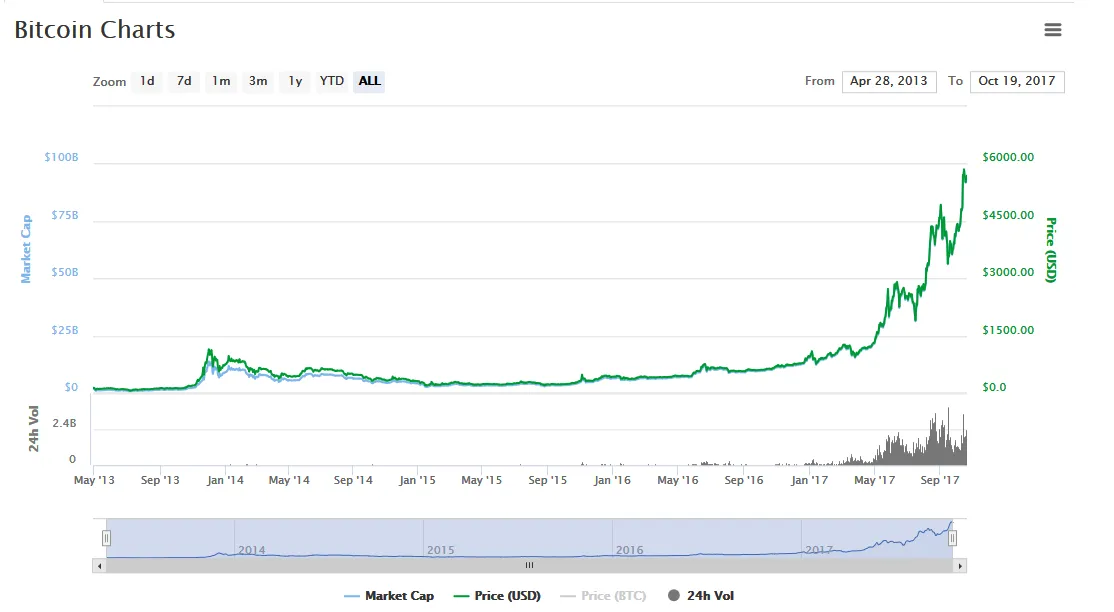Image resolution: width=1114 pixels, height=612 pixels.
Task: Click the navigator scrollbar right arrow
Action: pyautogui.click(x=960, y=566)
